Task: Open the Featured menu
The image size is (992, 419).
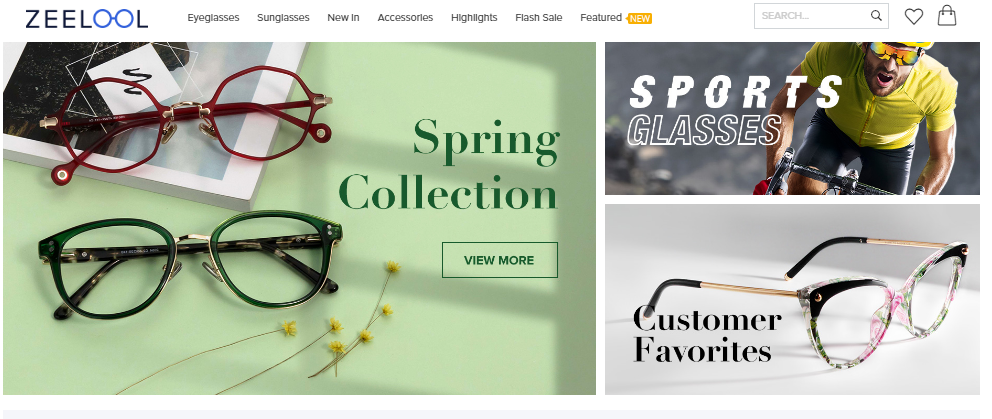Action: (600, 18)
